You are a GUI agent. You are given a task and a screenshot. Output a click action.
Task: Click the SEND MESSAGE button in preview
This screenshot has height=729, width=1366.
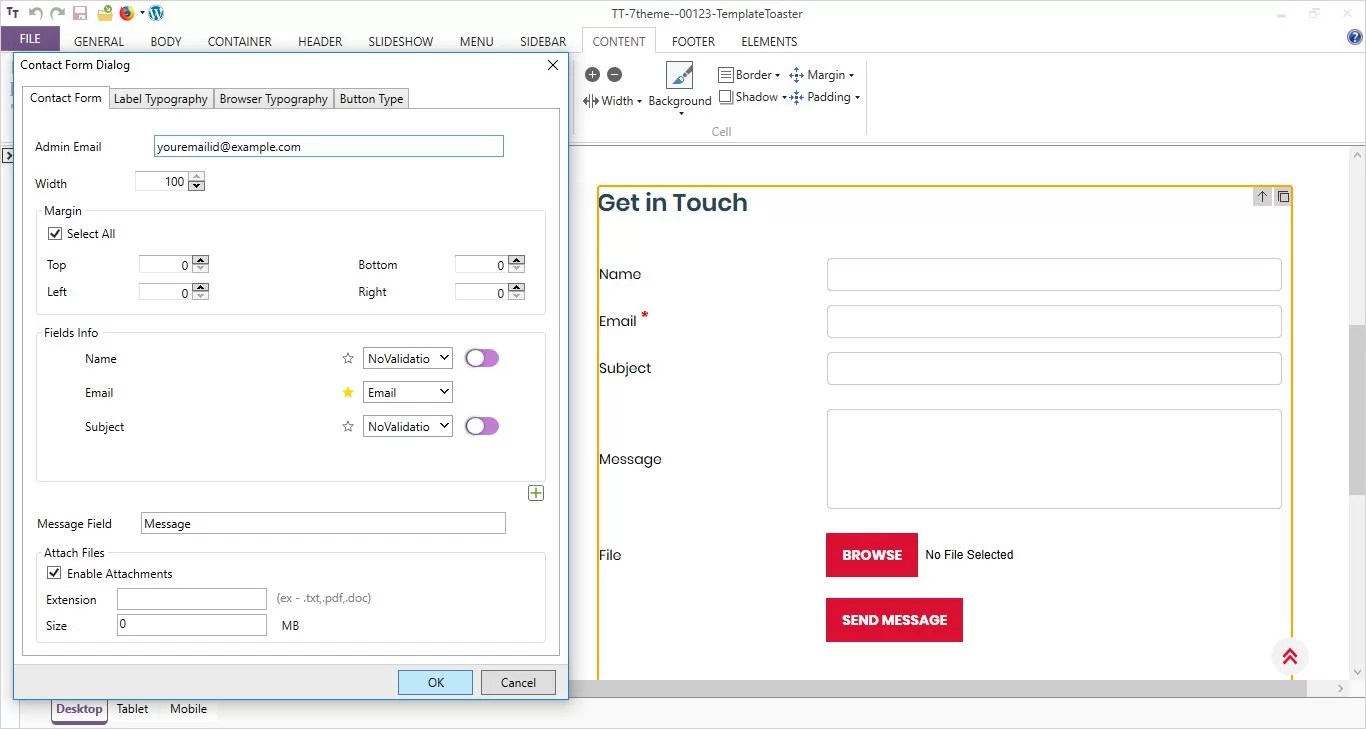(x=893, y=620)
